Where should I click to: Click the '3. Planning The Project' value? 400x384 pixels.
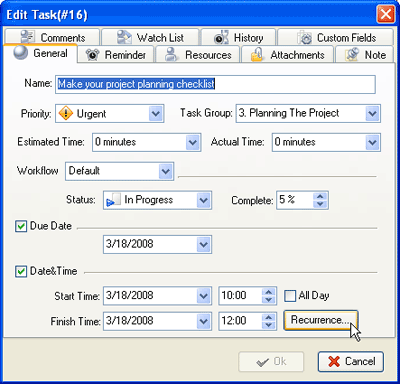coord(289,113)
